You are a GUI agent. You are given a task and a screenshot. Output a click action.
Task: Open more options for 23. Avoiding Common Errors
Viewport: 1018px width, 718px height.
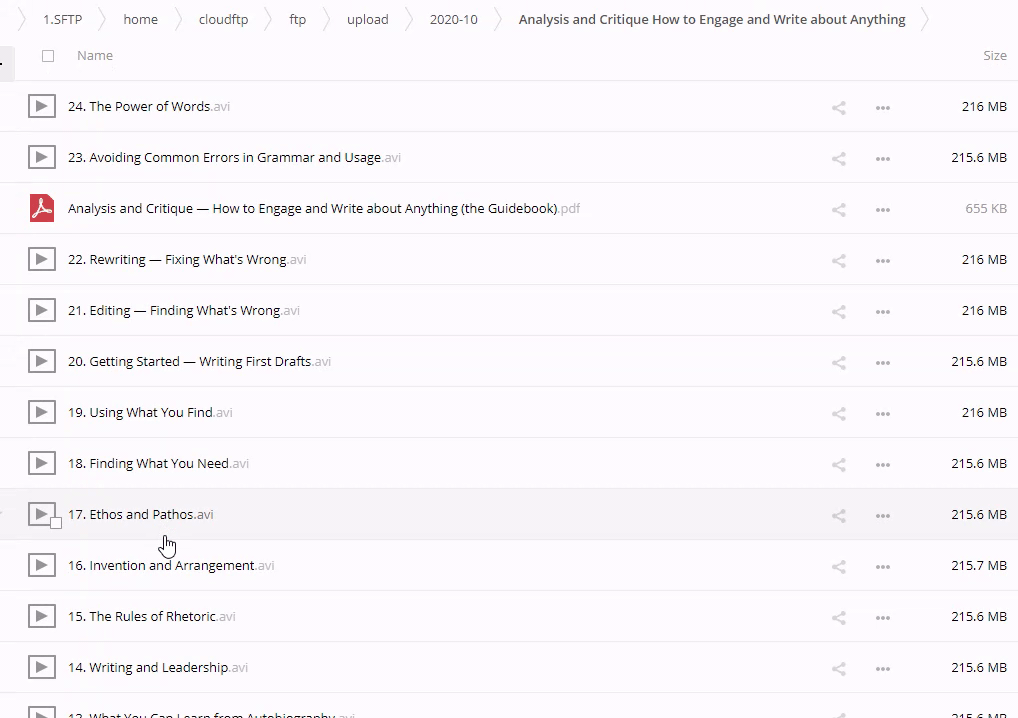pyautogui.click(x=882, y=158)
